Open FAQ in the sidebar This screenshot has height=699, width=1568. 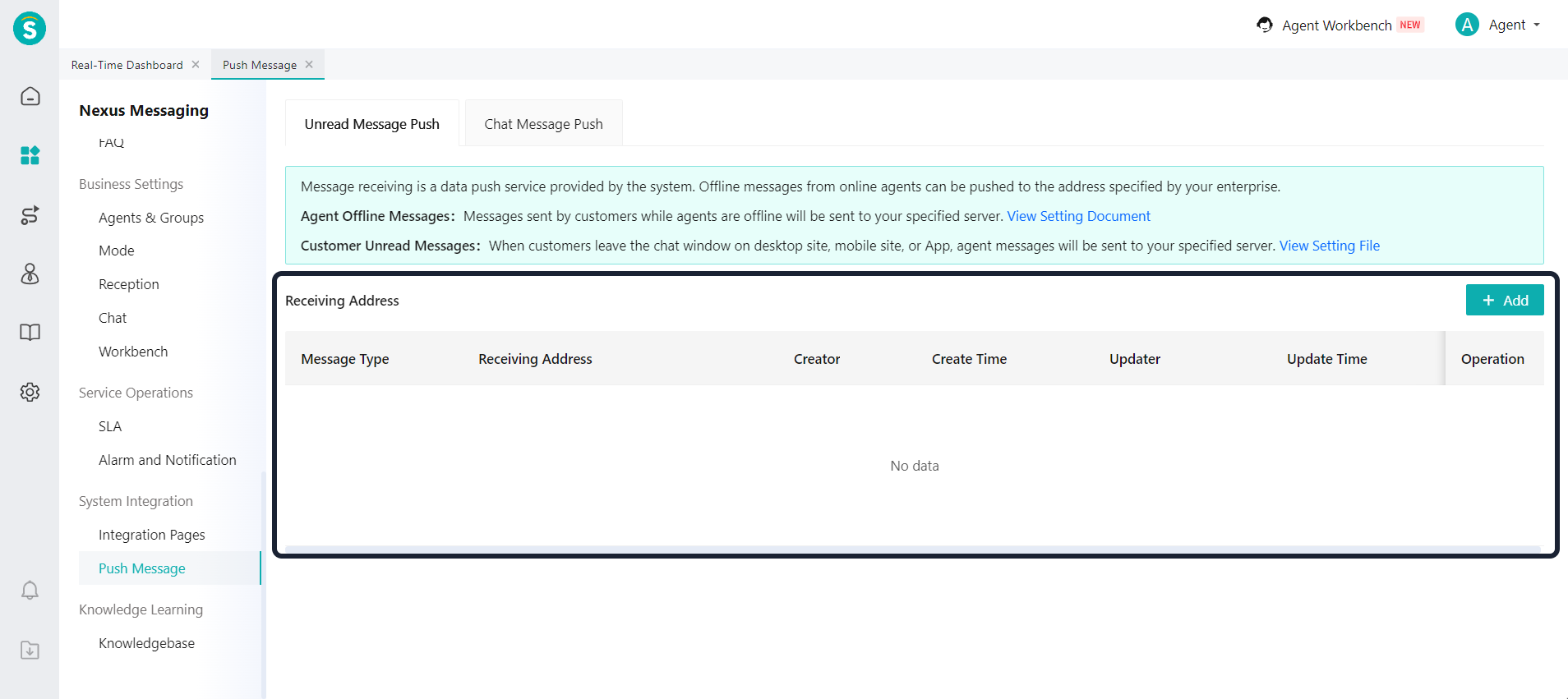[x=111, y=143]
